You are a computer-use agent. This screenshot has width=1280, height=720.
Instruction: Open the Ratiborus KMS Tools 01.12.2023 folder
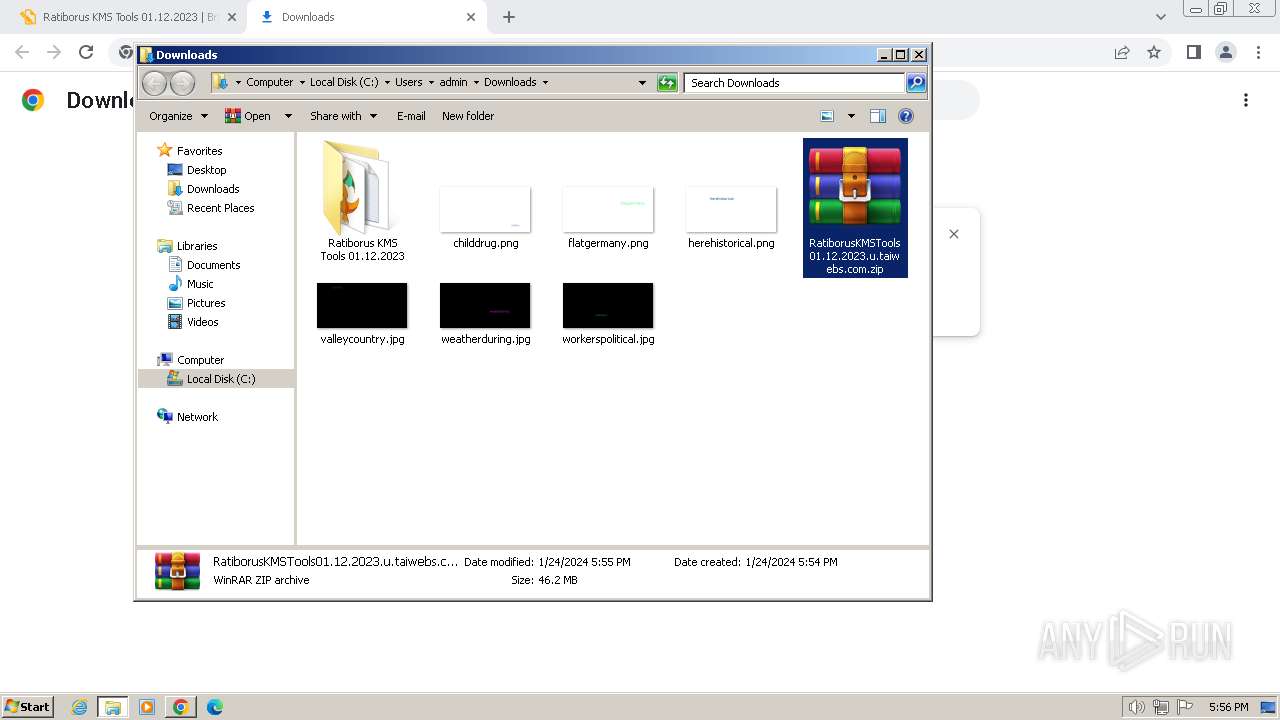[x=362, y=201]
